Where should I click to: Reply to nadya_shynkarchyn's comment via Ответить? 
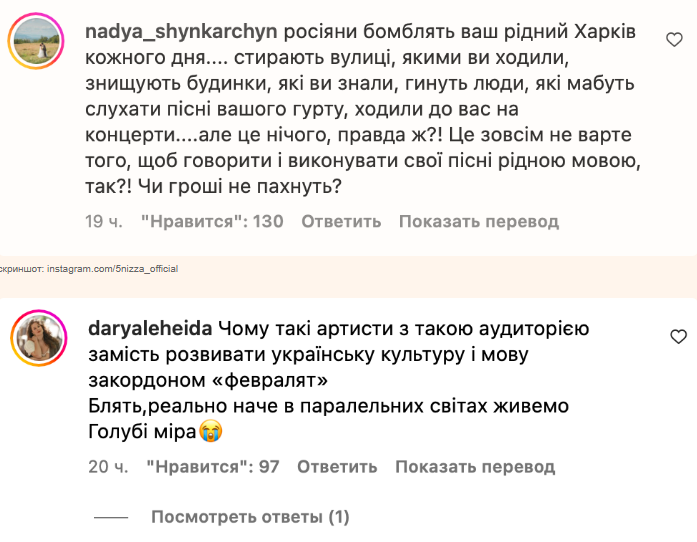tap(341, 221)
